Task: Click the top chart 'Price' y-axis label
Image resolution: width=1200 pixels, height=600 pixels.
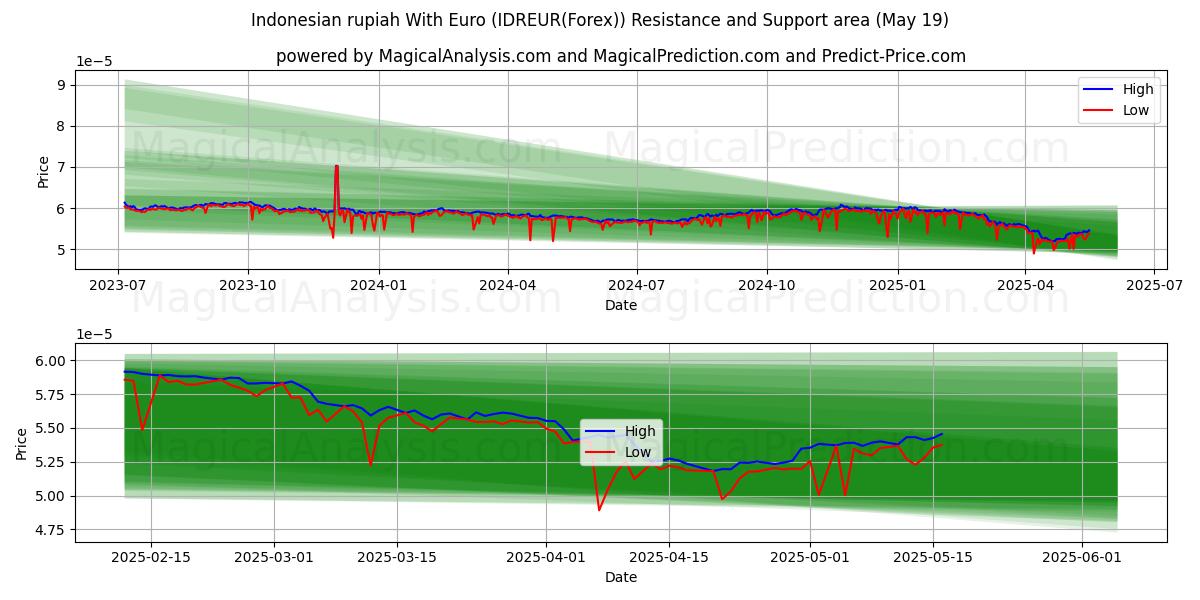Action: click(x=43, y=170)
